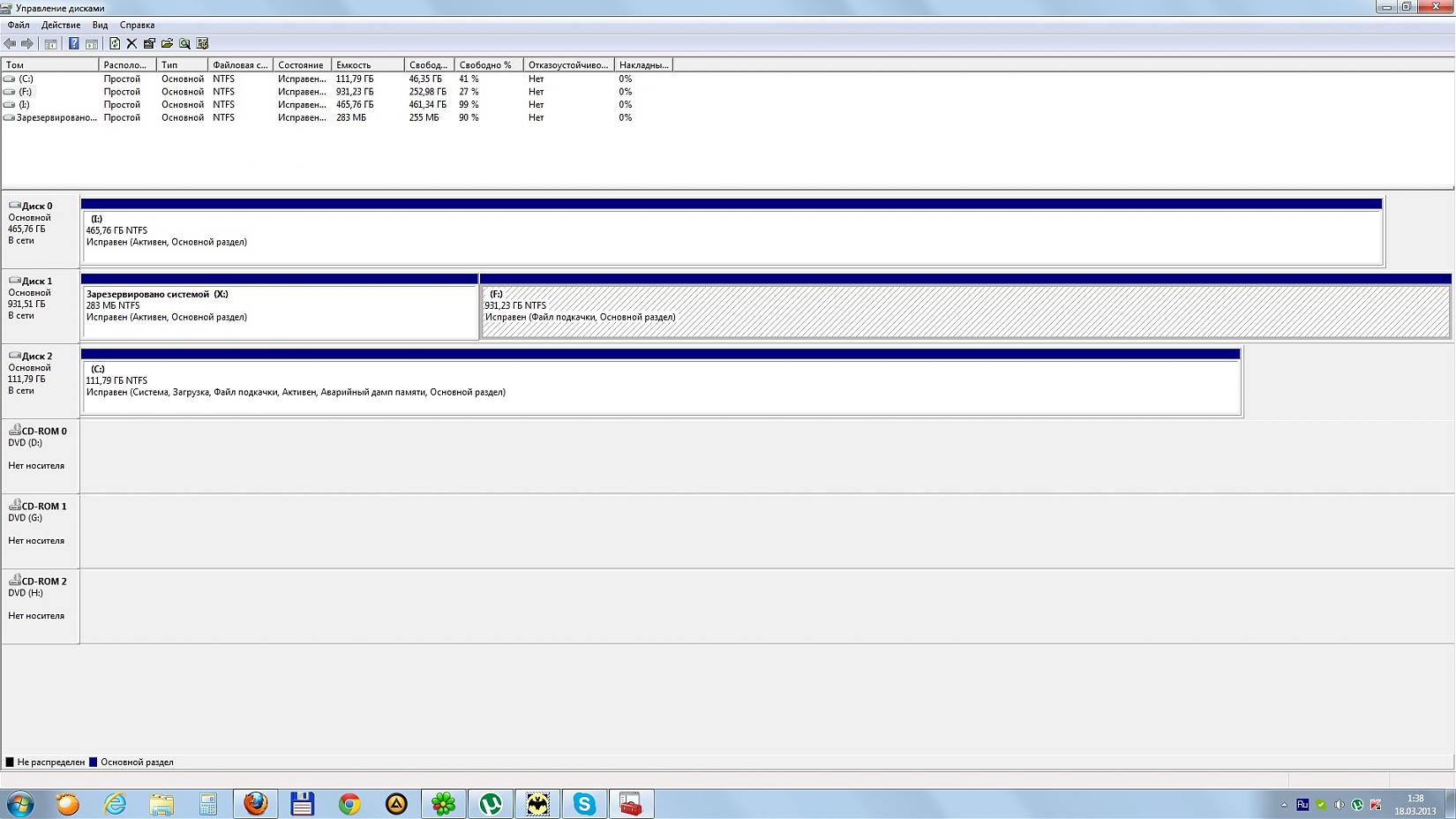Switch to Skype on the taskbar
The height and width of the screenshot is (819, 1456).
584,804
